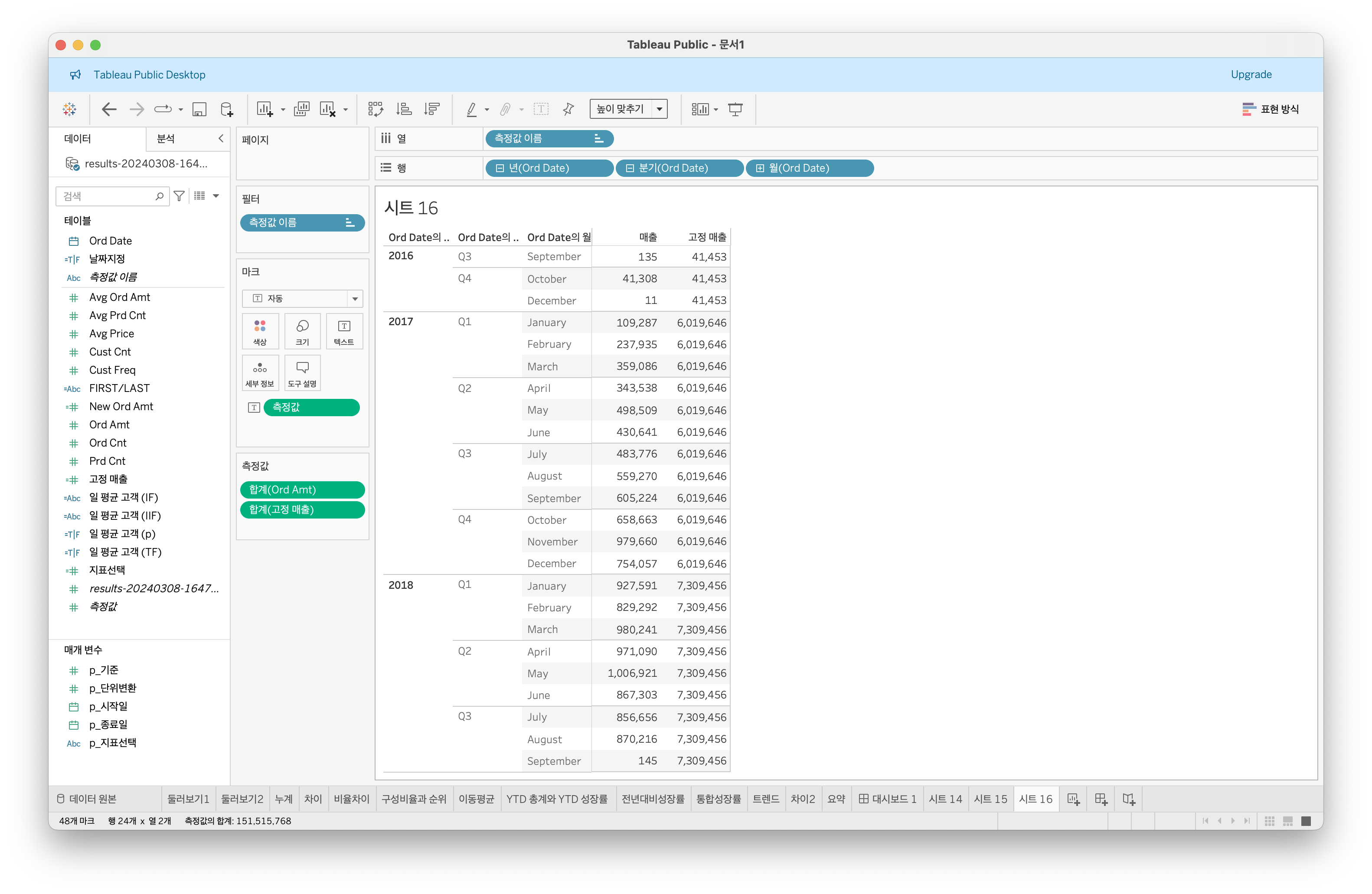Screen dimensions: 1372x894
Task: Open the fit height dropdown
Action: 659,109
